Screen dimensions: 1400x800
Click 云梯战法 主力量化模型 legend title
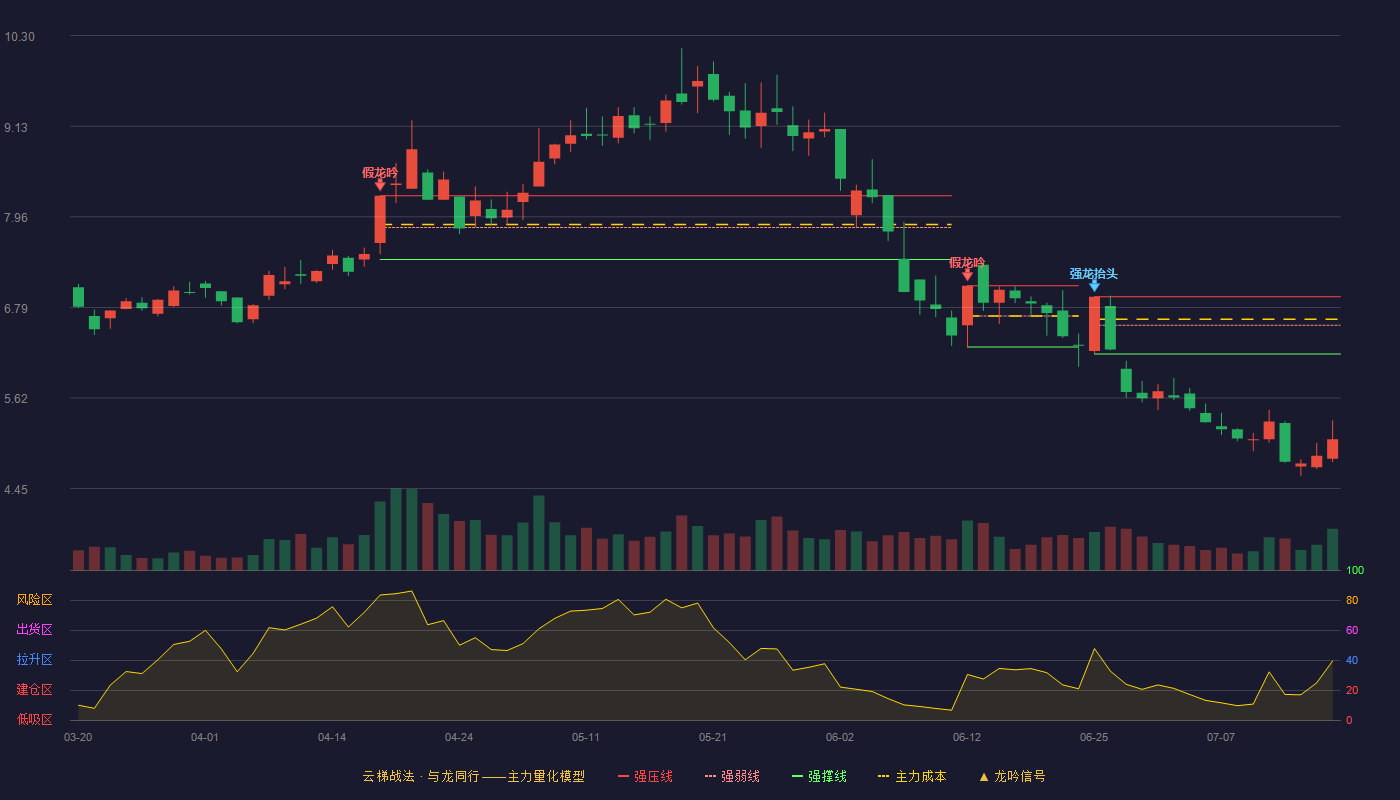473,776
